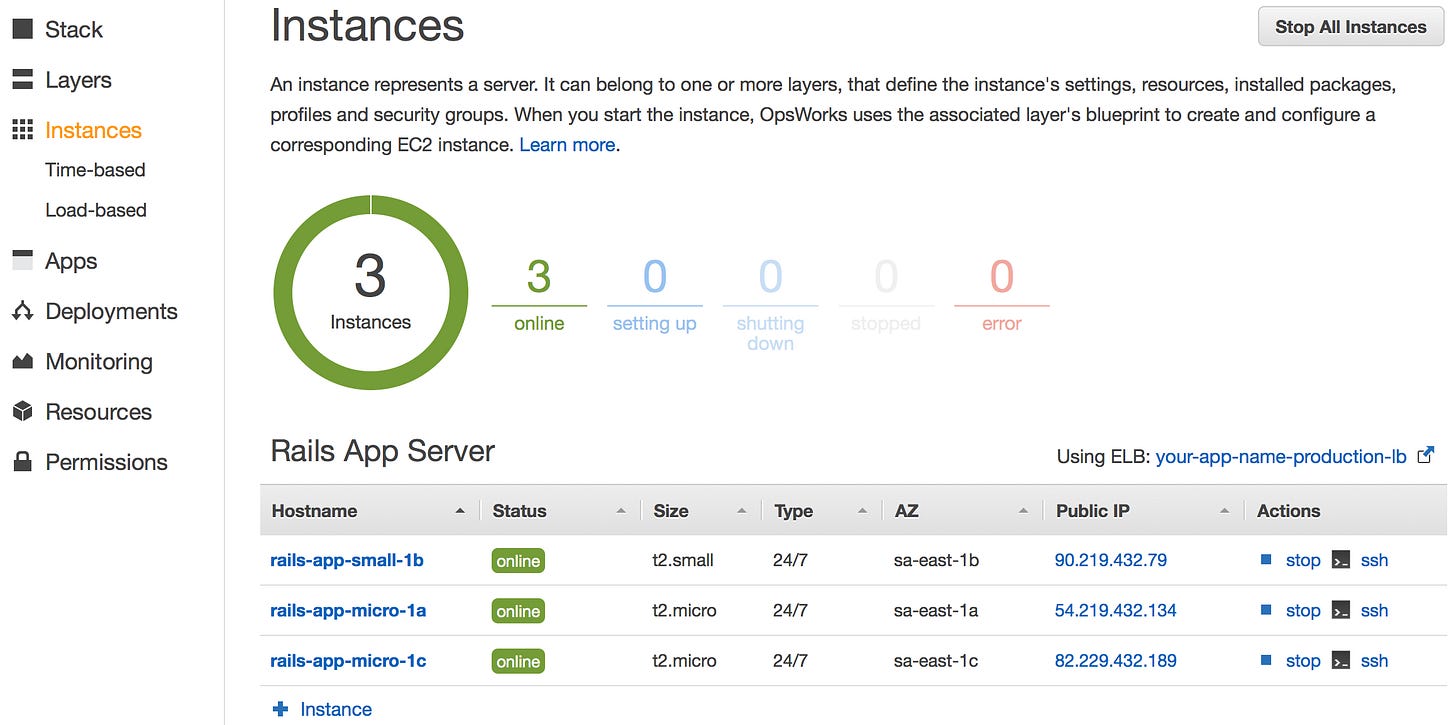
Task: Sort table by Public IP column arrow
Action: click(1224, 511)
